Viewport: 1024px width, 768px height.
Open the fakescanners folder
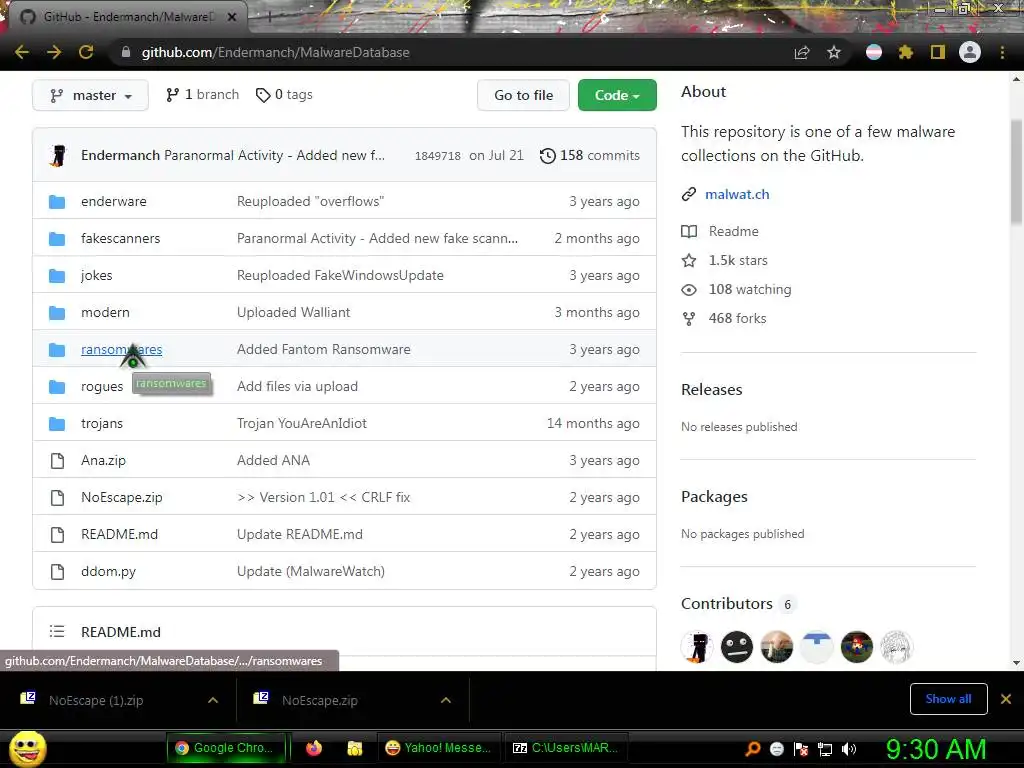point(120,238)
